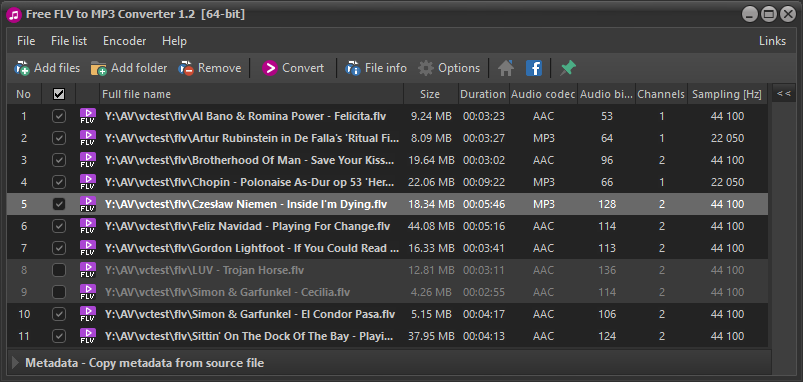The image size is (803, 382).
Task: Click the 22.06 MB size cell
Action: [431, 182]
